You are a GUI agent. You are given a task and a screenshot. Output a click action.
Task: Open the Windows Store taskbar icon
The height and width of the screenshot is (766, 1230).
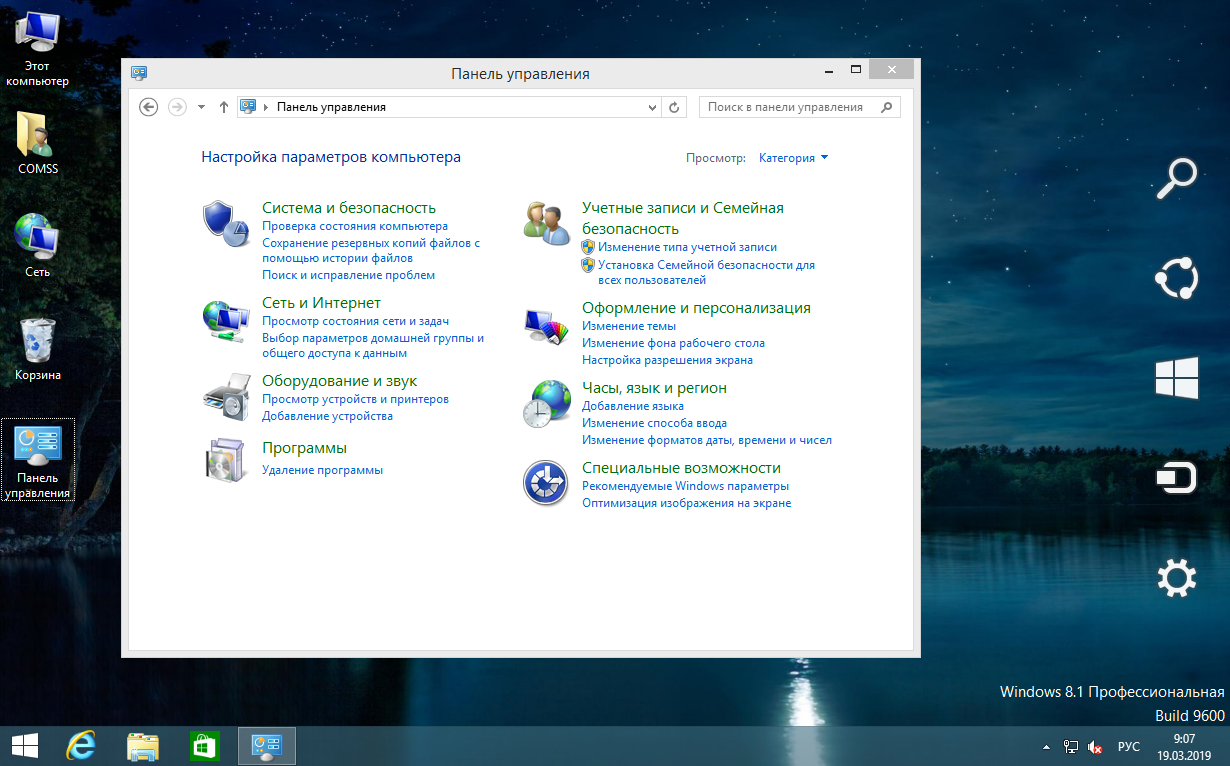204,745
